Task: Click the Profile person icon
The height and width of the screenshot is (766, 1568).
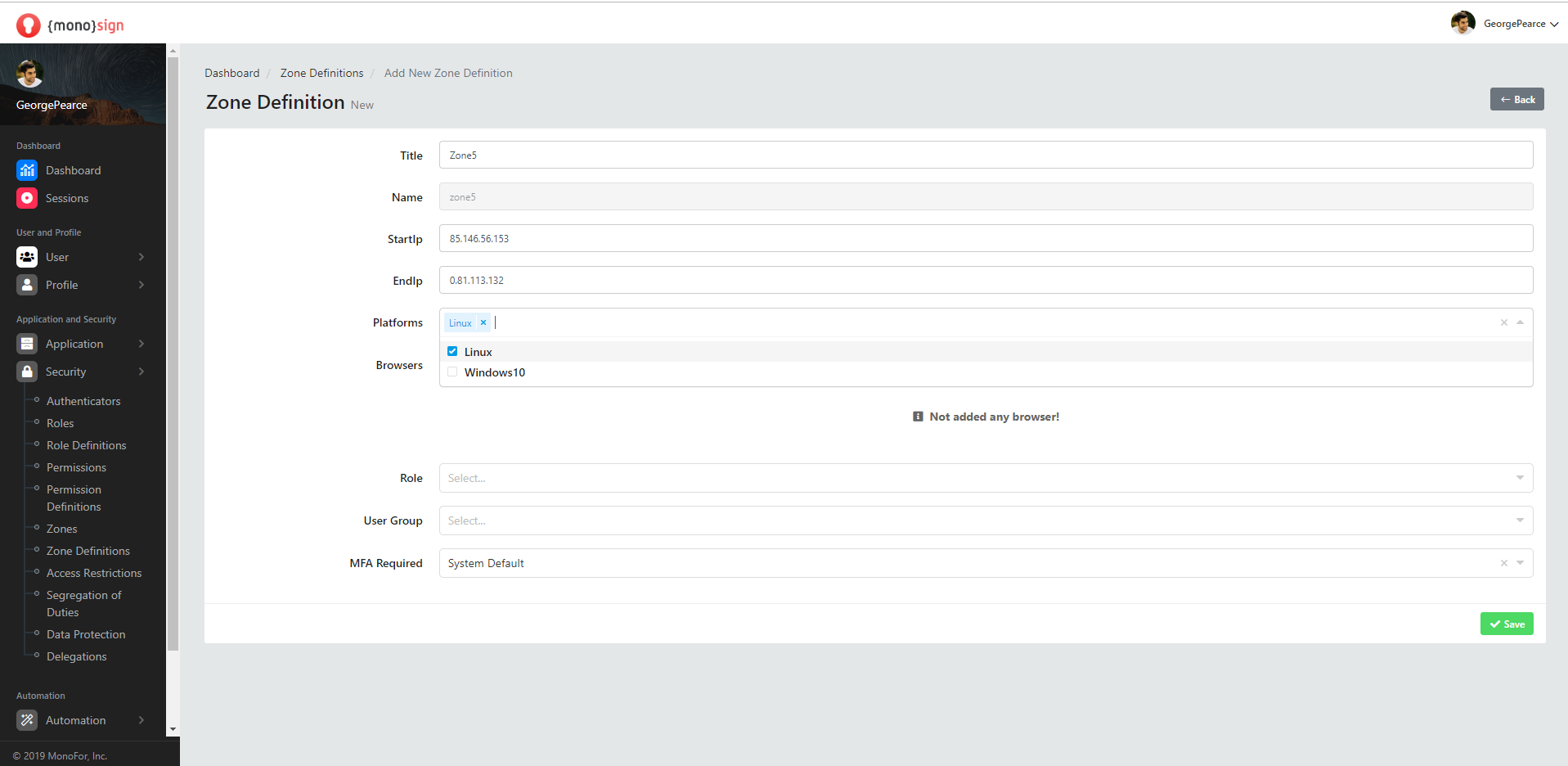Action: pyautogui.click(x=27, y=285)
